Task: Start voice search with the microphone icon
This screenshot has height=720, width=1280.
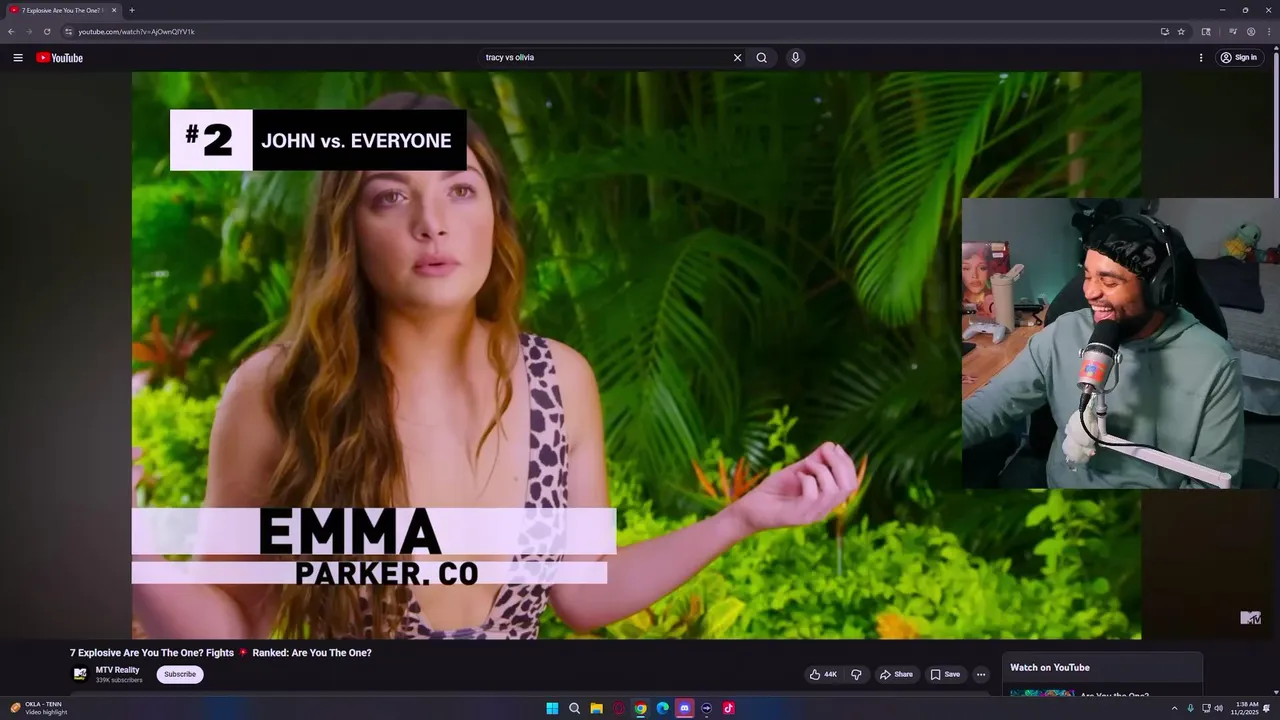Action: (x=795, y=58)
